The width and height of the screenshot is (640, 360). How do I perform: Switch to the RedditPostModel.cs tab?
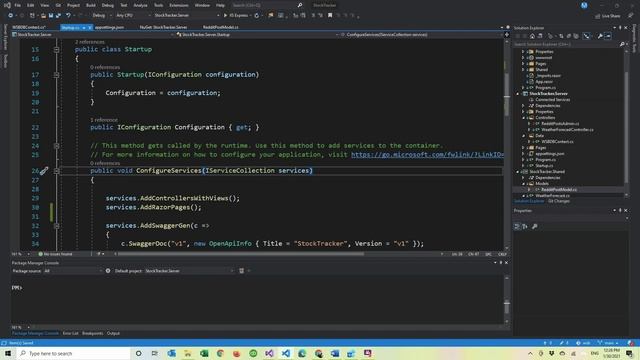pyautogui.click(x=221, y=27)
